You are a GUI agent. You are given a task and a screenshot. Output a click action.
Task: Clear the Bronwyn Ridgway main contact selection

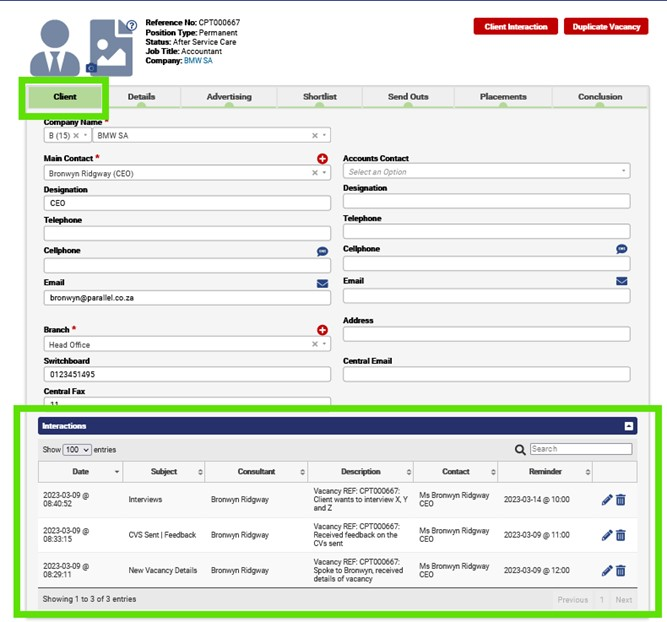315,173
